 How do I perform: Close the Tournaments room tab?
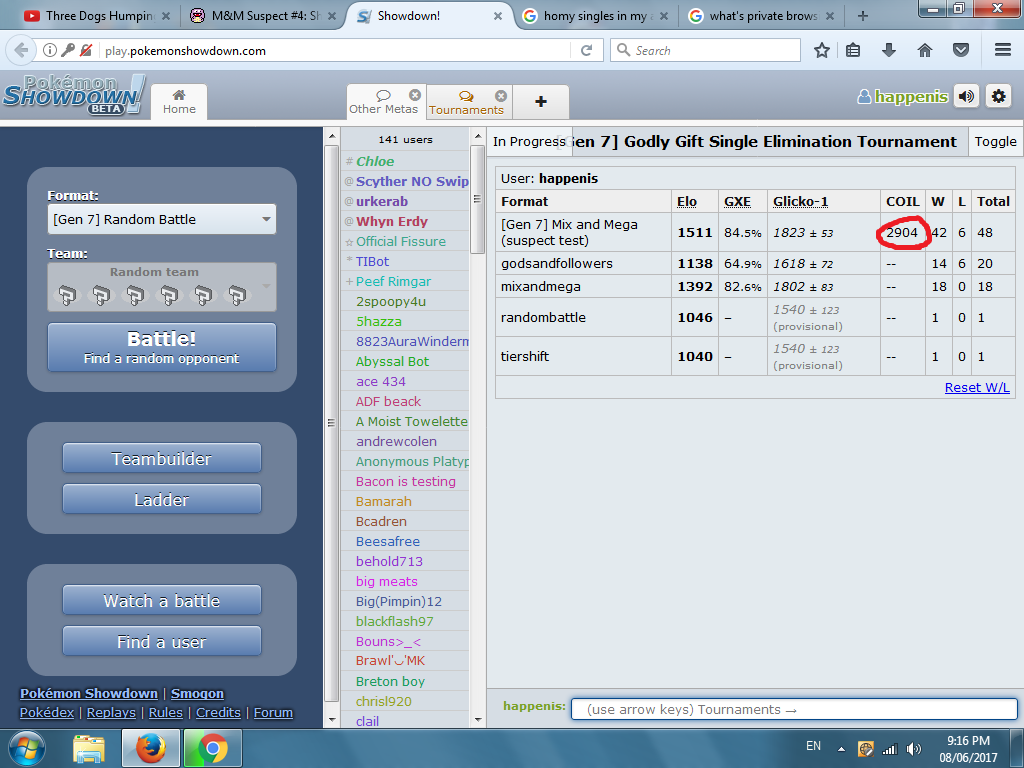pos(501,96)
